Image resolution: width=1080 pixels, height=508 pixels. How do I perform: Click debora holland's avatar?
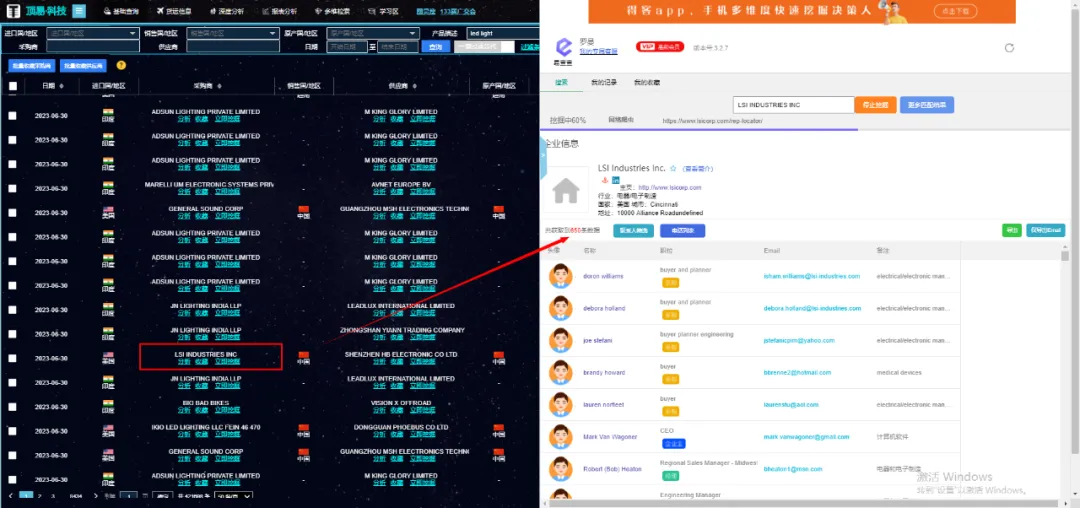coord(561,308)
